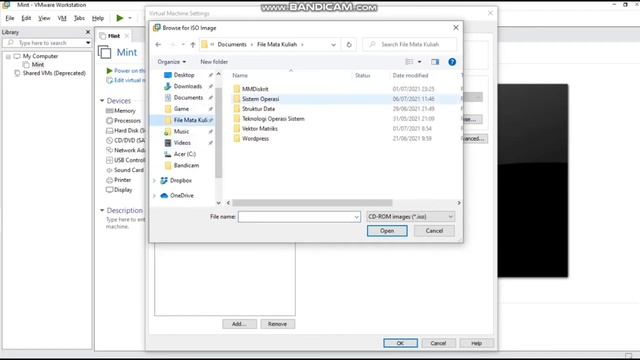Click the Library search field
The width and height of the screenshot is (640, 360).
[x=44, y=43]
